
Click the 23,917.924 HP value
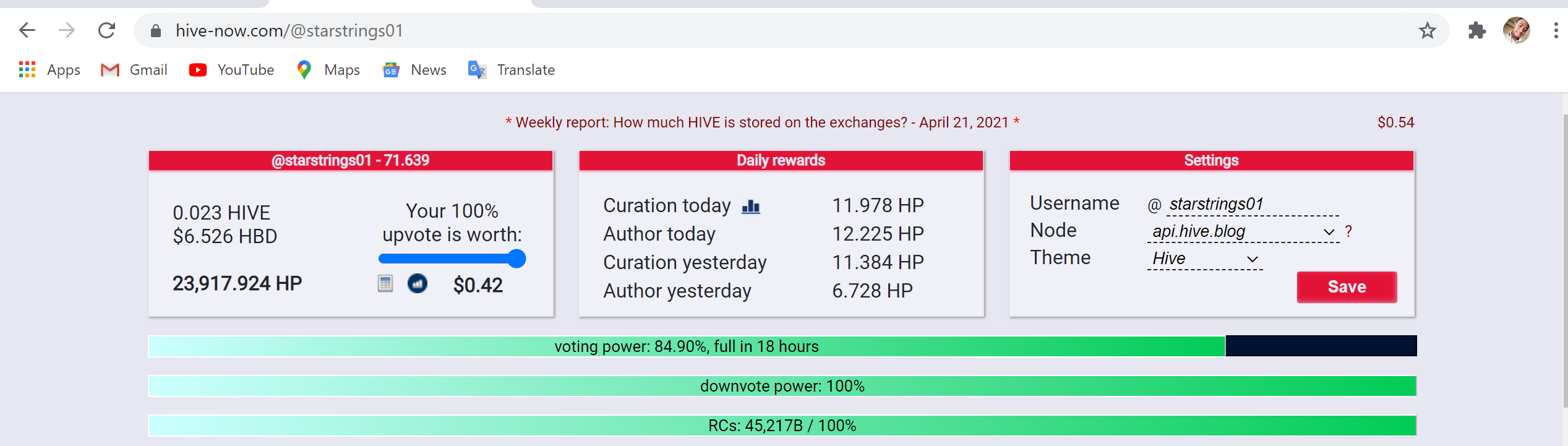tap(238, 283)
